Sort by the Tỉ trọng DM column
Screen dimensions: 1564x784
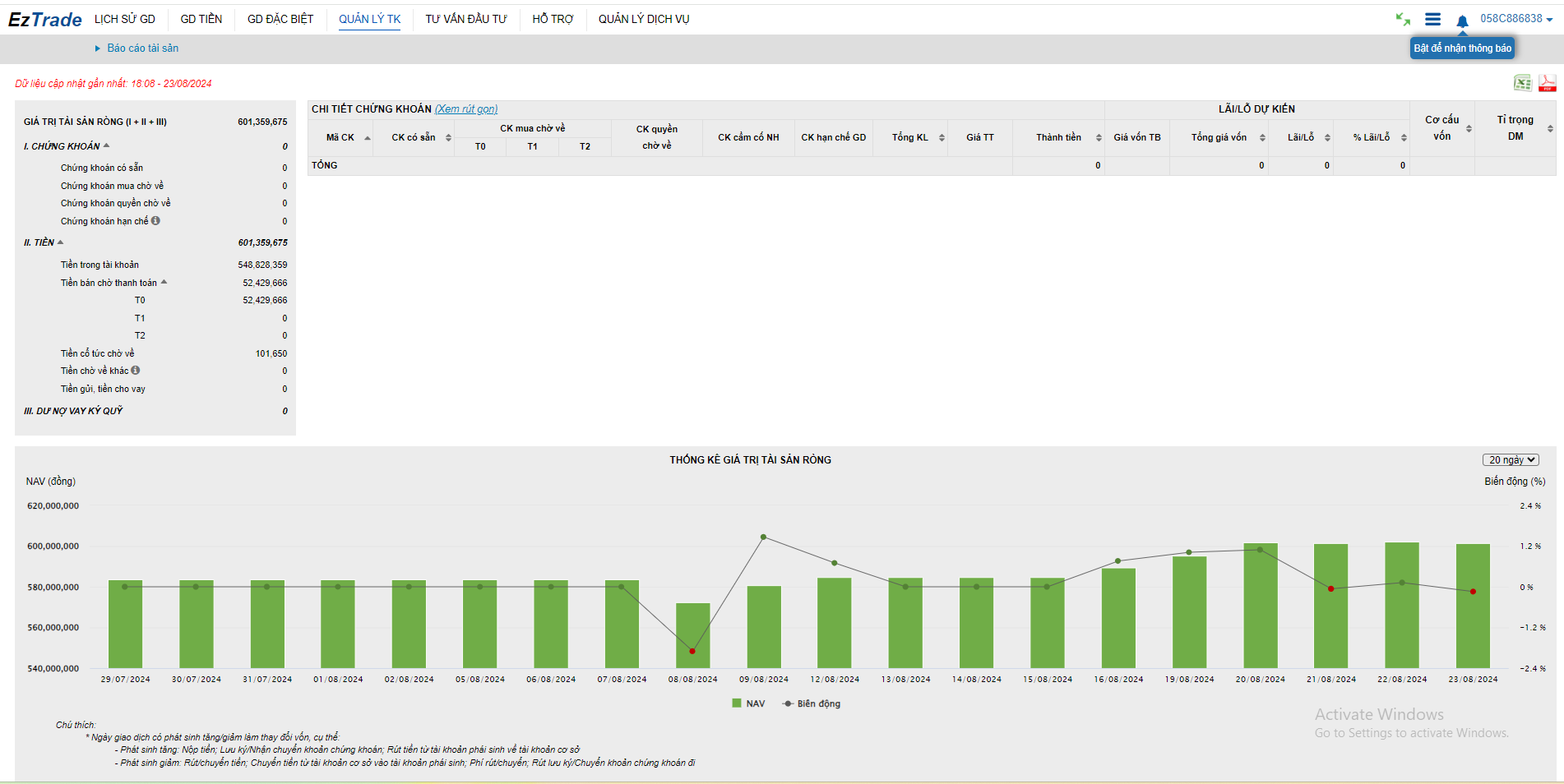pos(1550,128)
